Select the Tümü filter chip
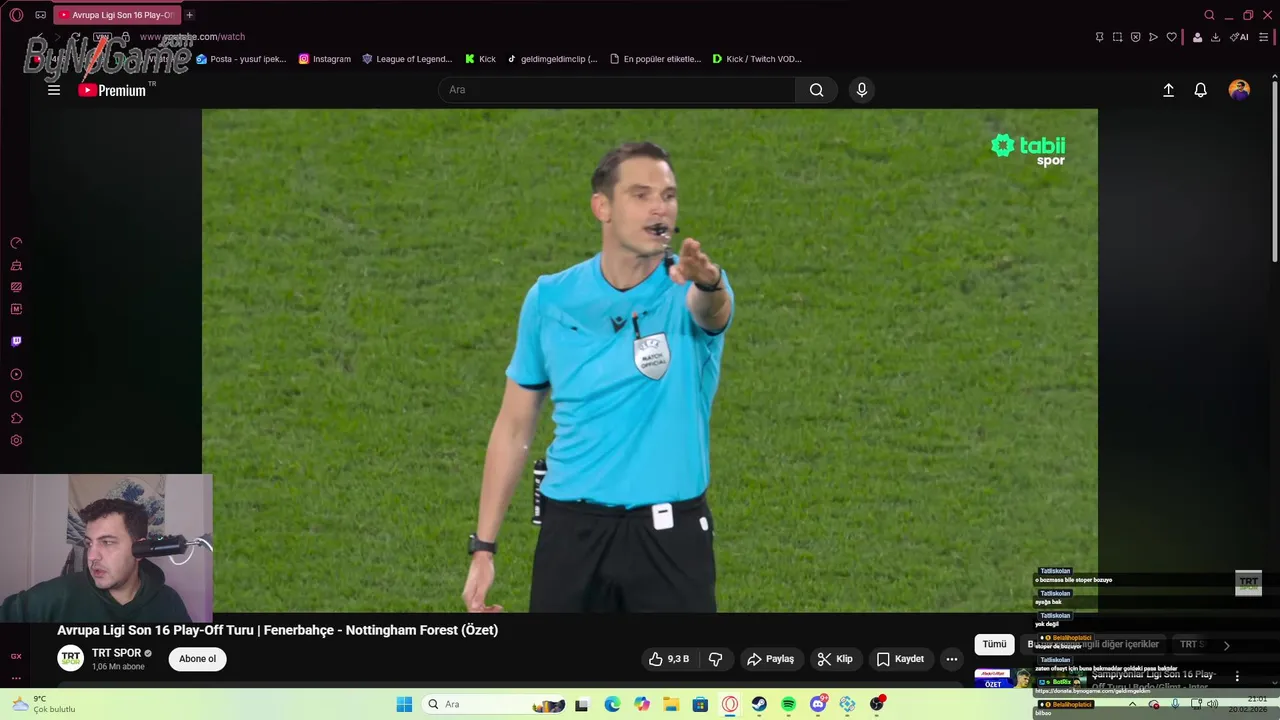This screenshot has width=1280, height=720. tap(994, 645)
